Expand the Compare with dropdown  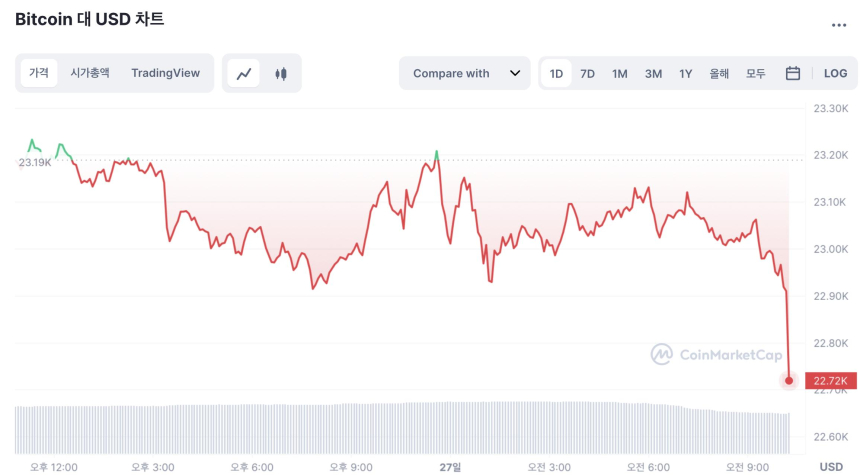(x=466, y=73)
